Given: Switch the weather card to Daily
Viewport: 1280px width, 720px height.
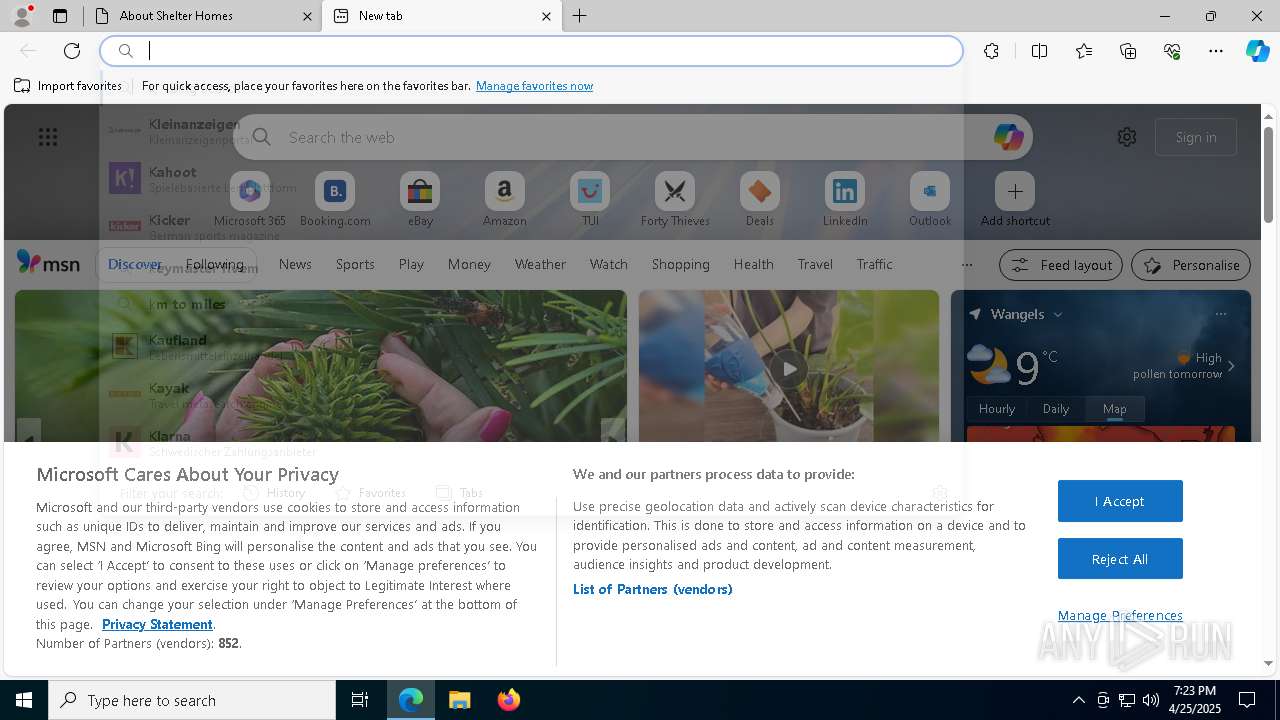Looking at the screenshot, I should coord(1056,408).
